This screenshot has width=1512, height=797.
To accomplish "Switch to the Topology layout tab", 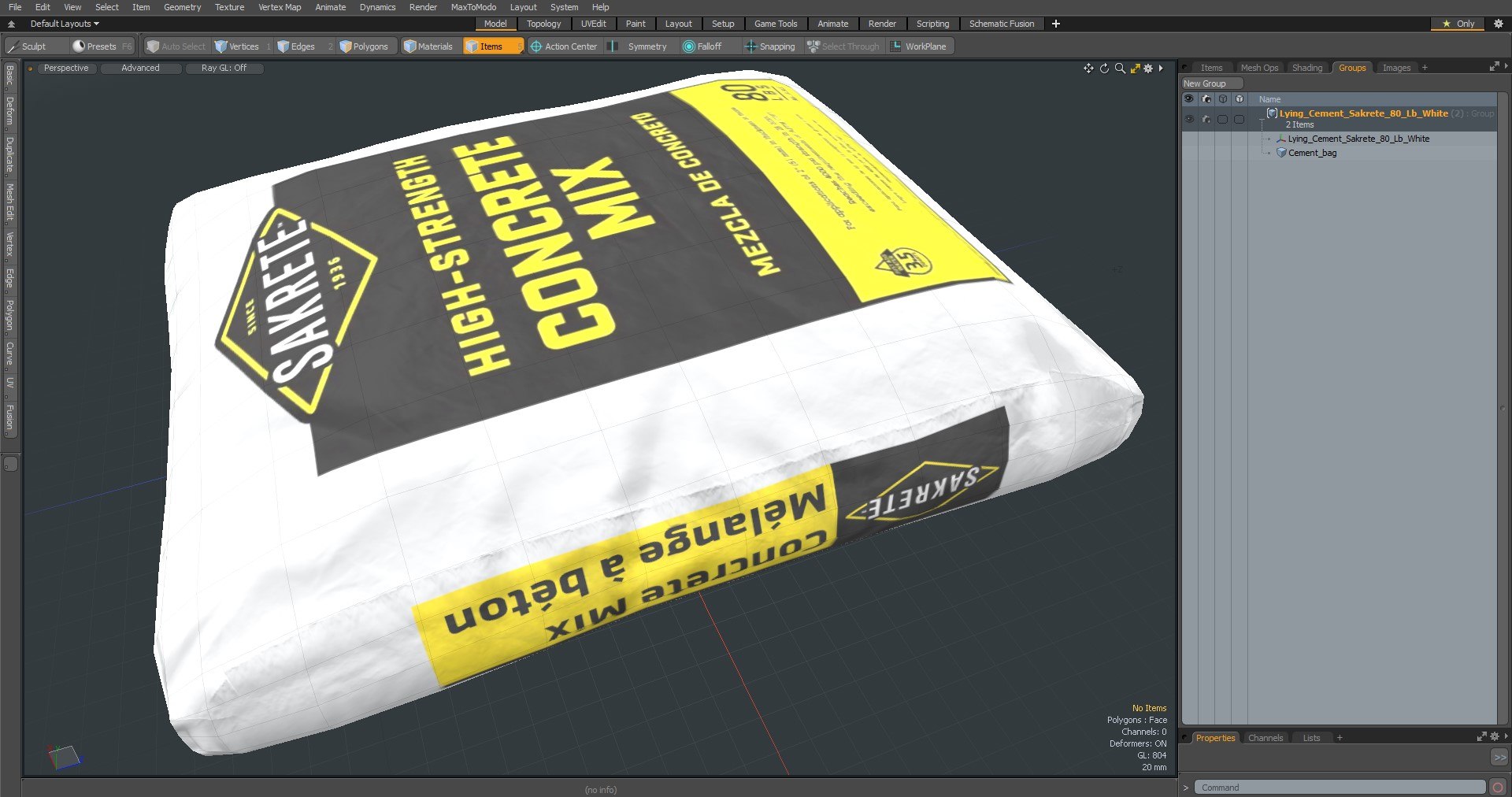I will coord(543,24).
